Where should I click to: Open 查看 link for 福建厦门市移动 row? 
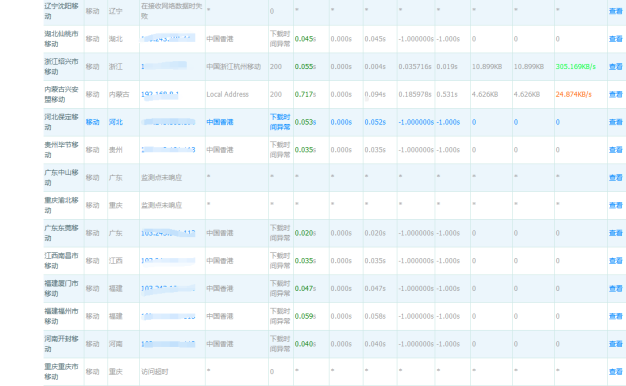tap(615, 289)
